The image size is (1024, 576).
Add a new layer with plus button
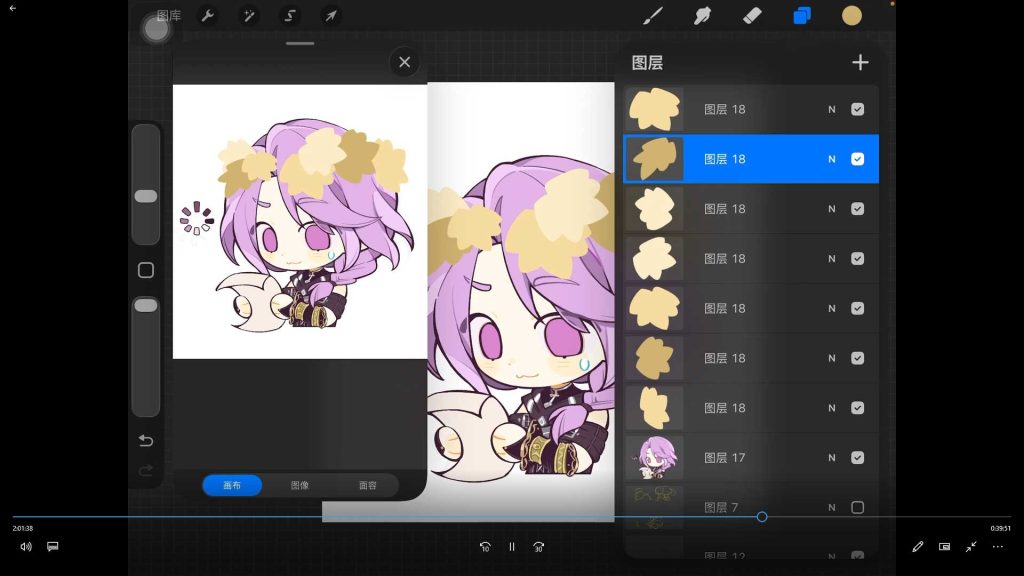point(860,62)
